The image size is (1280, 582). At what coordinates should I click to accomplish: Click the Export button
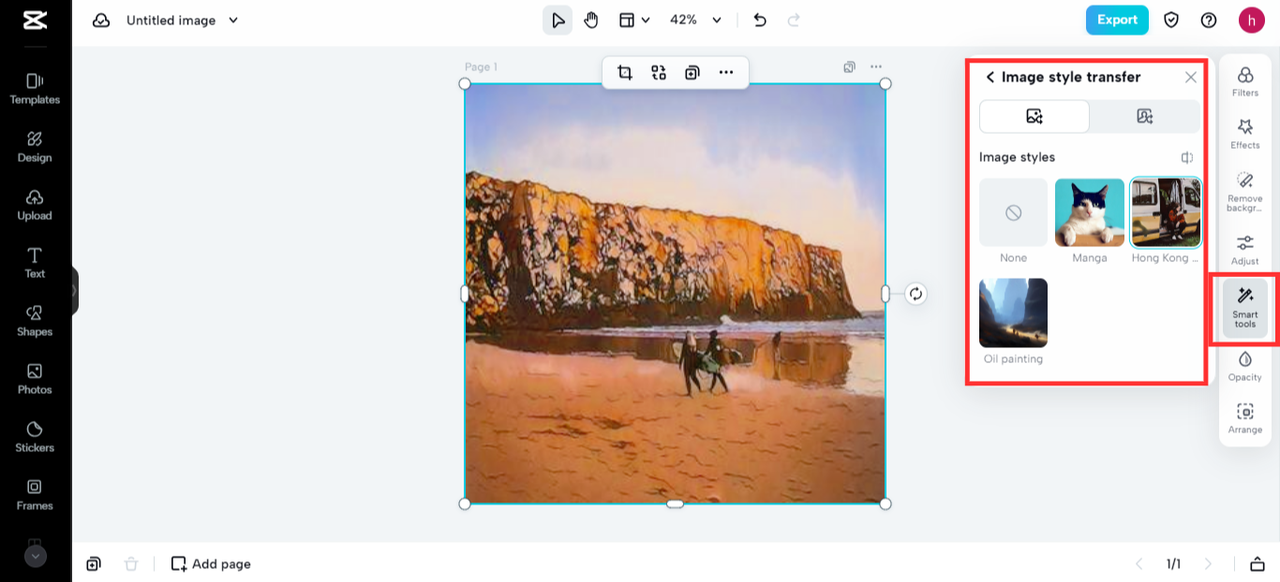click(x=1117, y=20)
